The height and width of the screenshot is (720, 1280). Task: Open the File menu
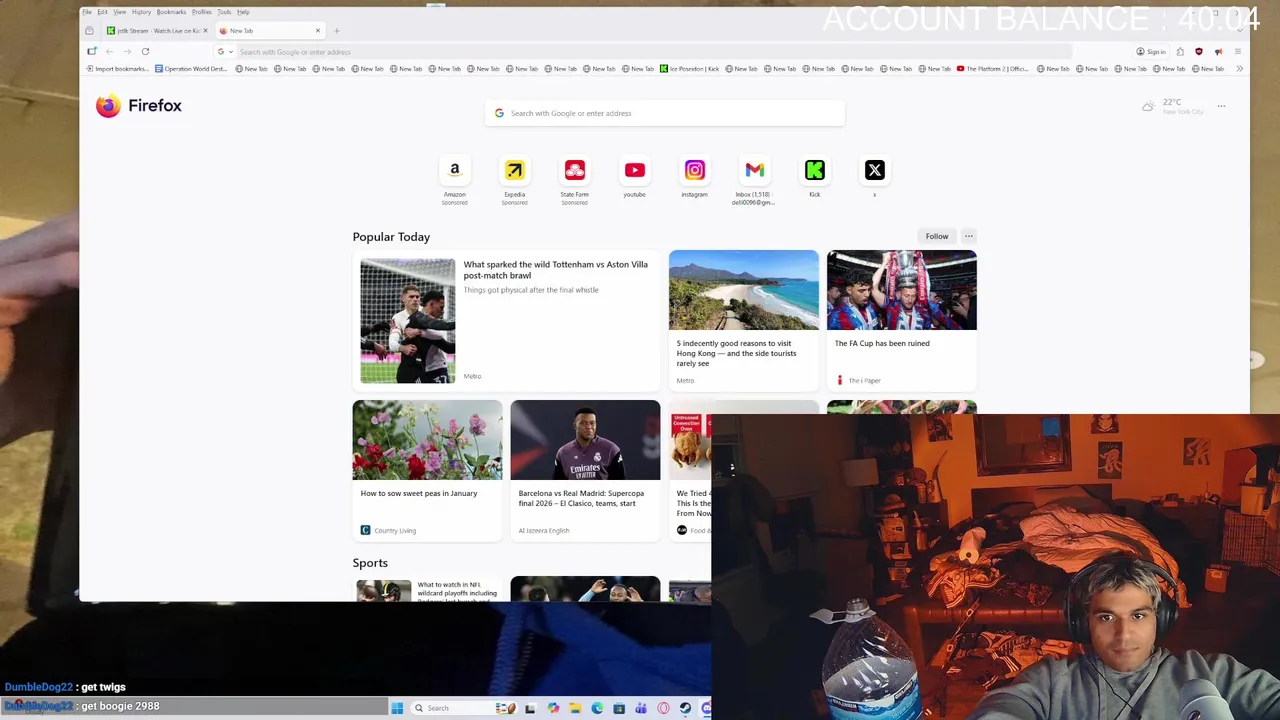tap(87, 12)
